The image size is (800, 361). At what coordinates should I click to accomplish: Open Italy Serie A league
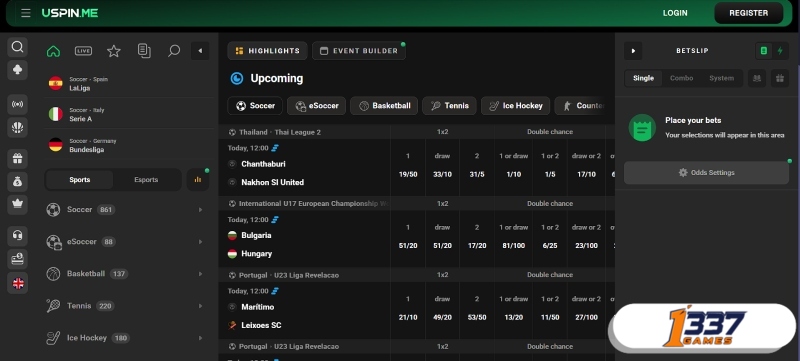(x=129, y=114)
